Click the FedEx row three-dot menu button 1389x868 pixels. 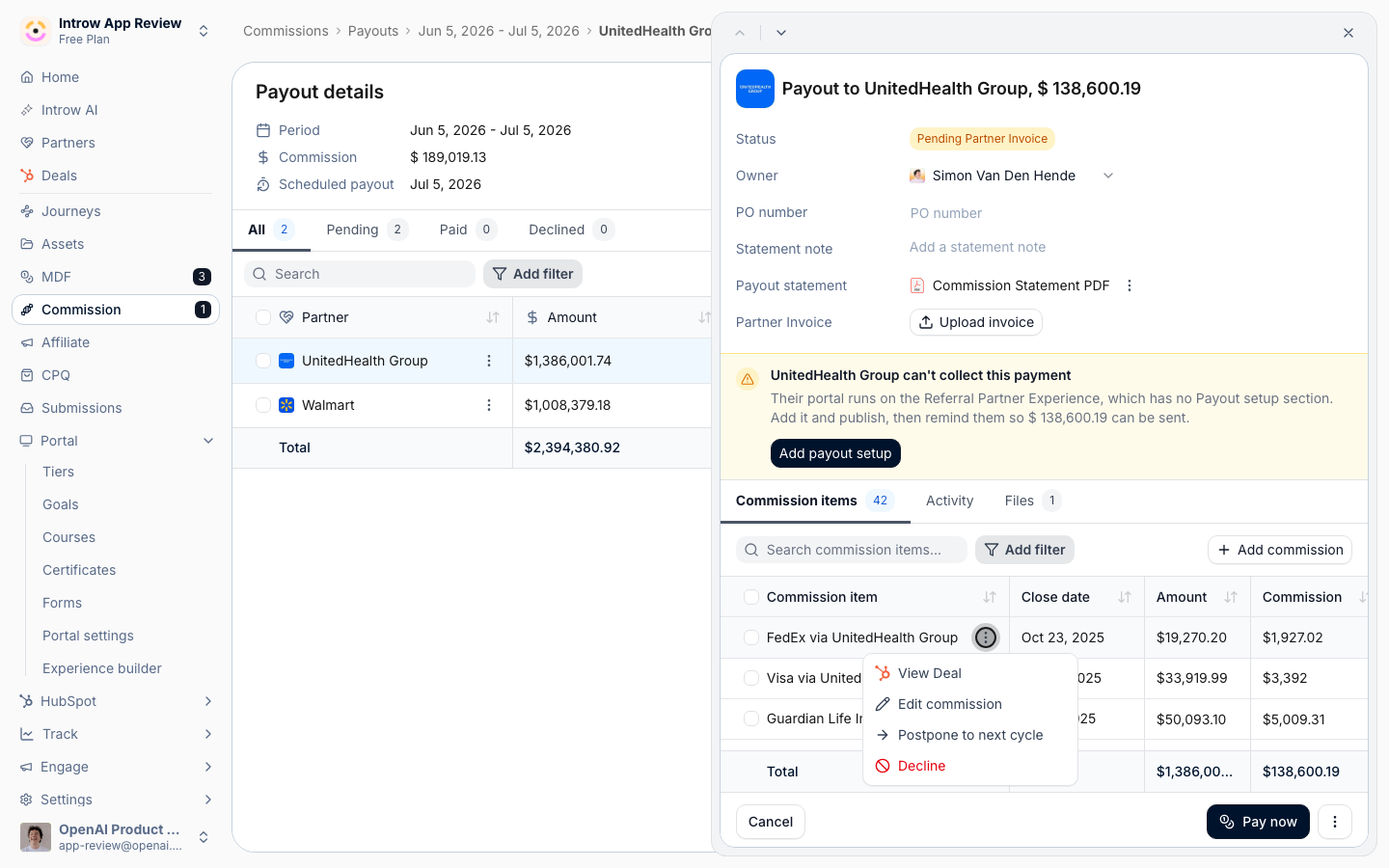(x=986, y=637)
